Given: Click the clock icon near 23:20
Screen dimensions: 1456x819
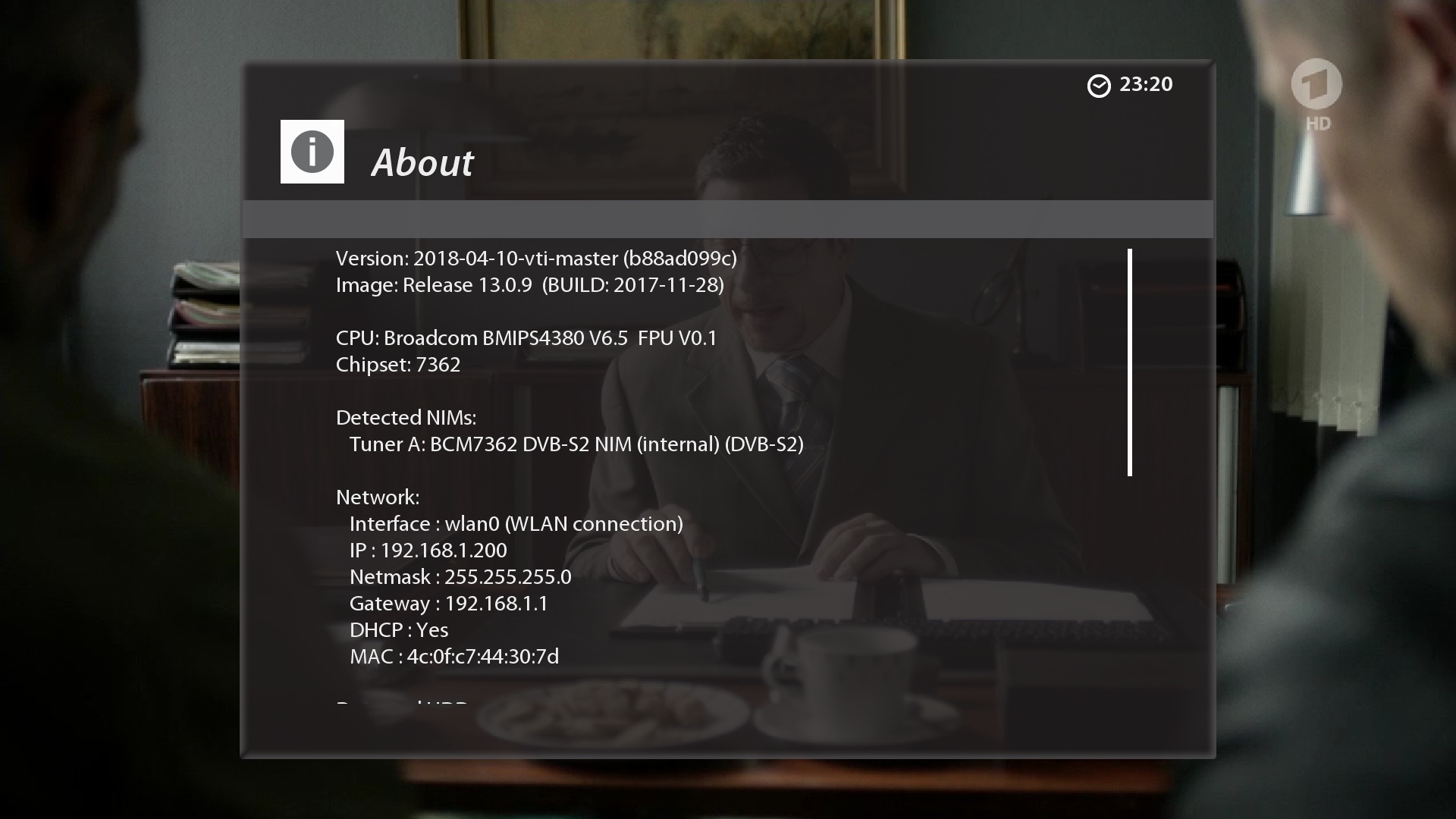Looking at the screenshot, I should [1099, 86].
